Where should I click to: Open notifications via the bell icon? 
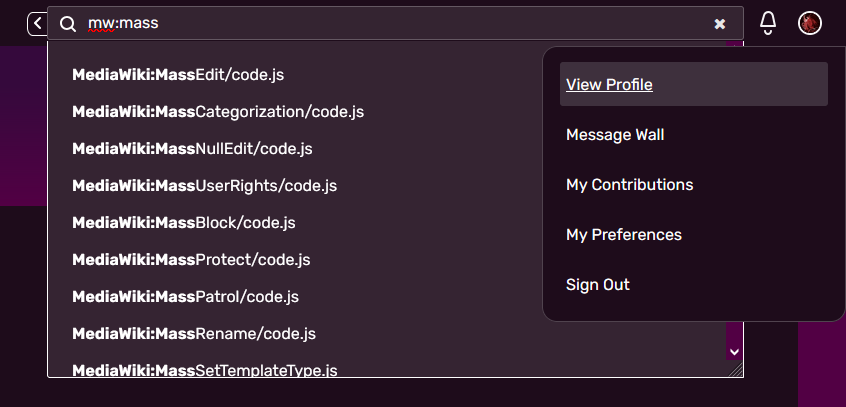pos(768,23)
